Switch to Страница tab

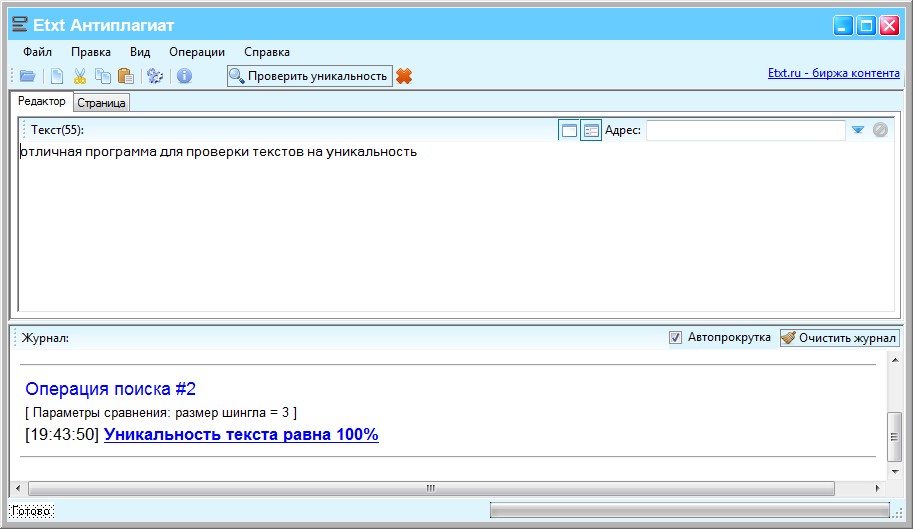101,103
